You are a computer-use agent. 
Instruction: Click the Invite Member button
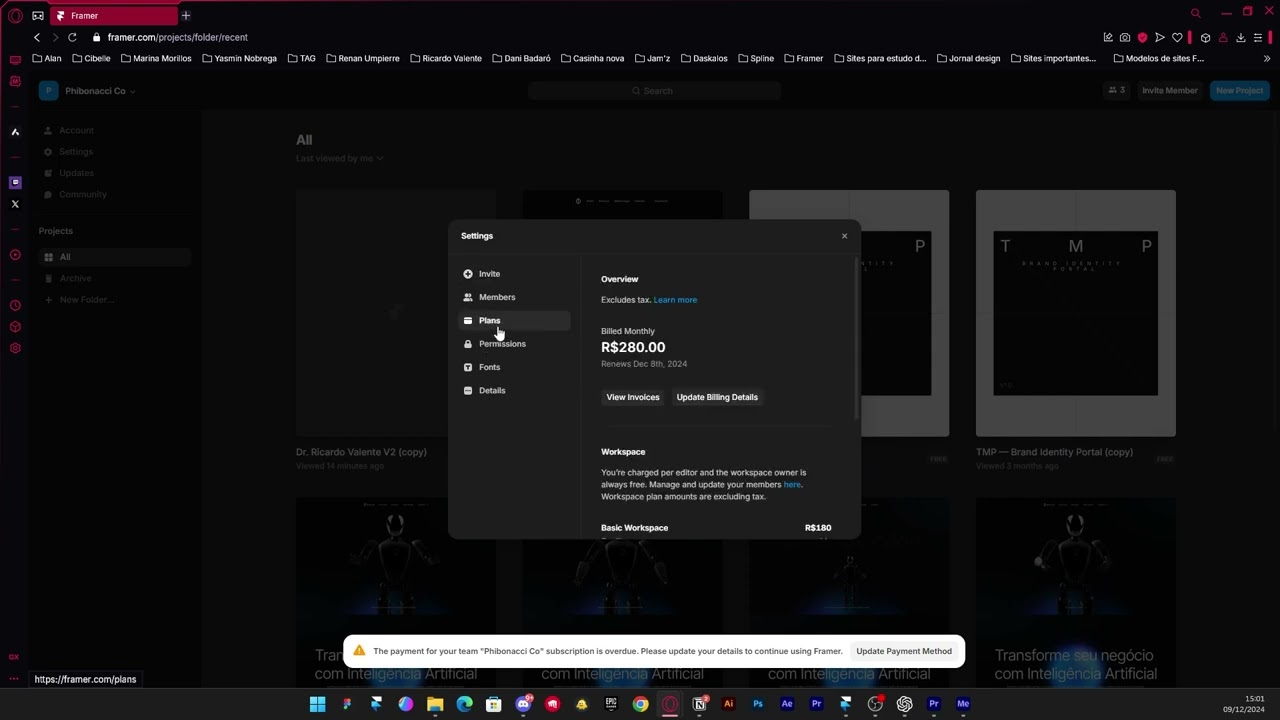point(1169,91)
